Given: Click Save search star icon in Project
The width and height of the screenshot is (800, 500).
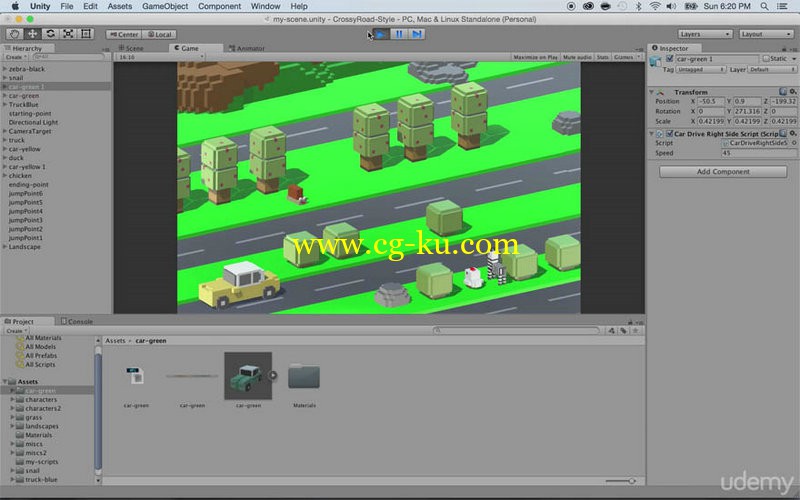Looking at the screenshot, I should (635, 331).
